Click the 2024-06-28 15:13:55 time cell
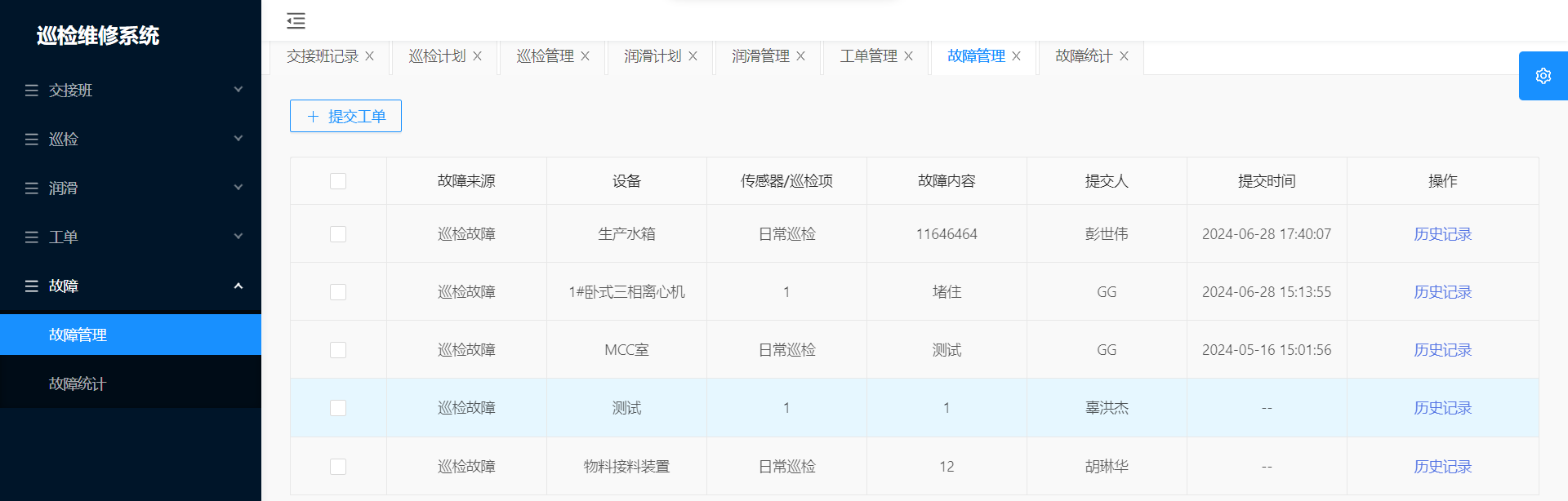 coord(1267,292)
